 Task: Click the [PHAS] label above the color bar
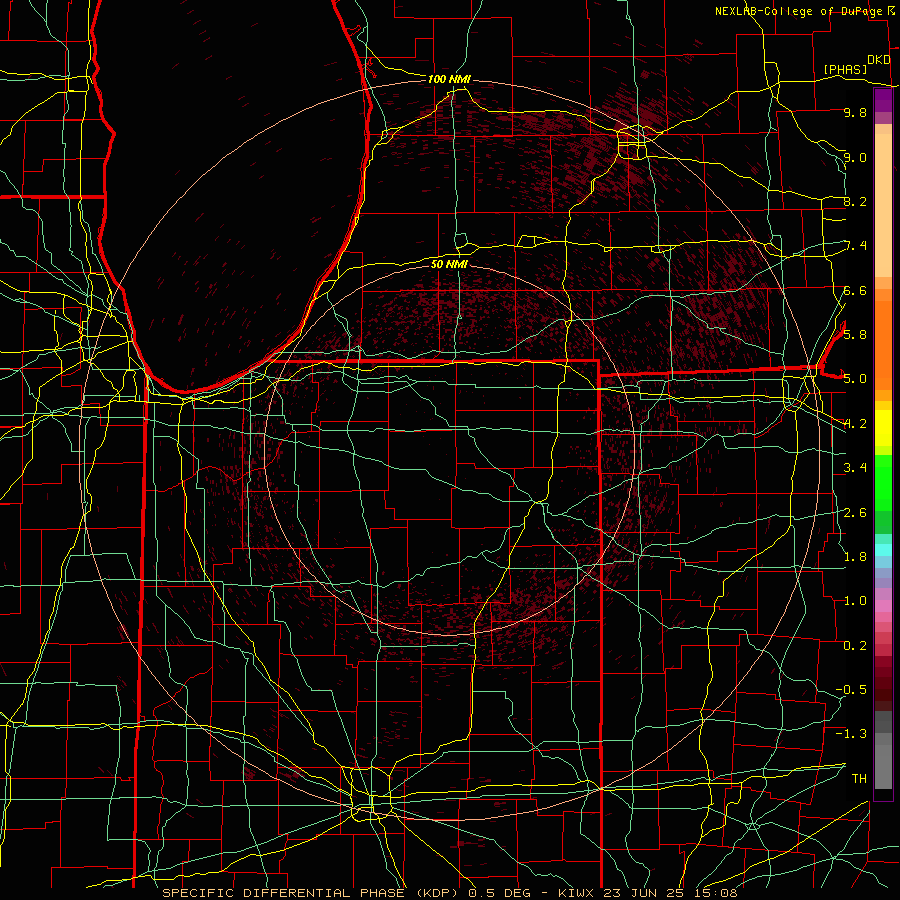pyautogui.click(x=845, y=70)
